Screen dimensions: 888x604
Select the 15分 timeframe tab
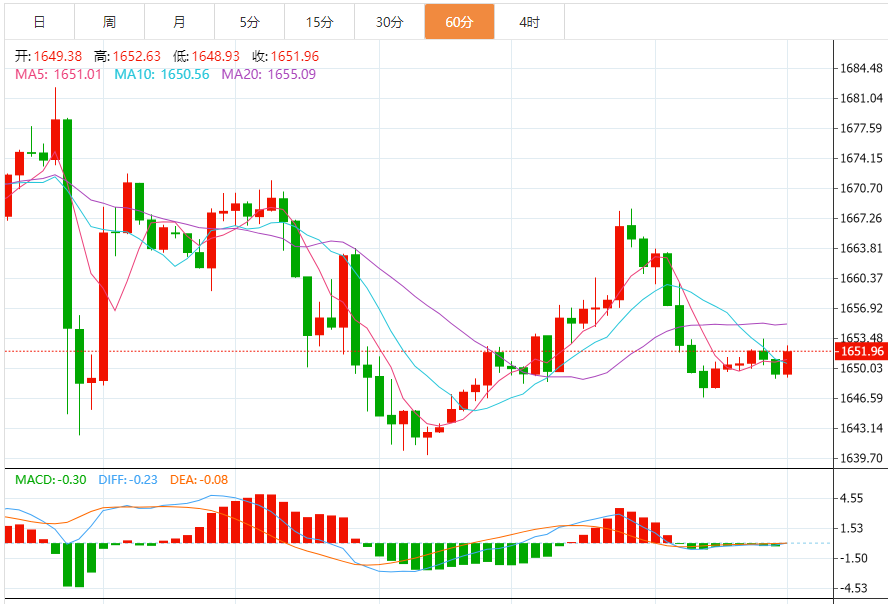coord(319,21)
